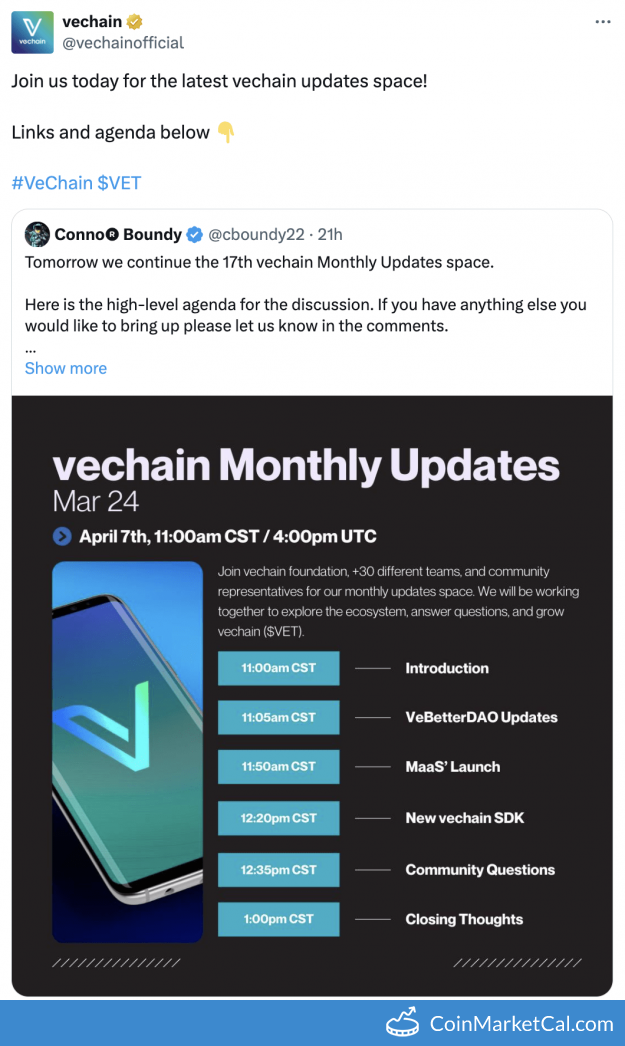
Task: Select the 11:05am CST time block
Action: [279, 718]
